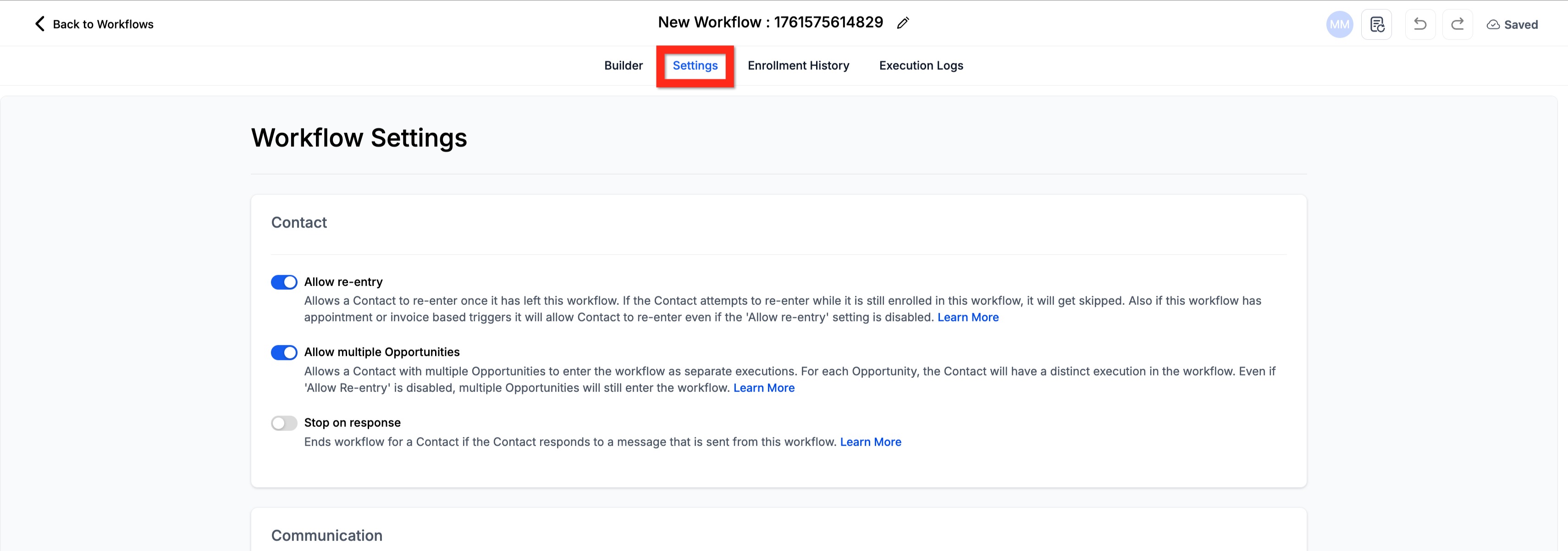The image size is (1568, 551).
Task: Go to the Execution Logs tab
Action: (921, 66)
